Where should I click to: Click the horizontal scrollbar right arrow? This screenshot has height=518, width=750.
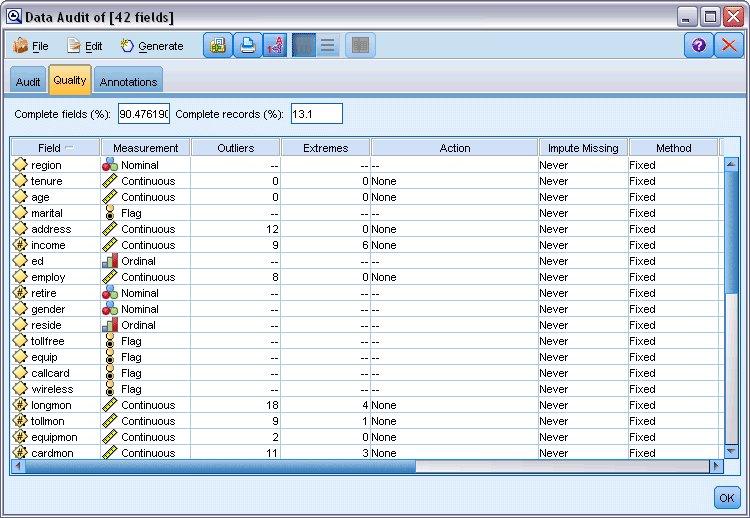pos(716,465)
